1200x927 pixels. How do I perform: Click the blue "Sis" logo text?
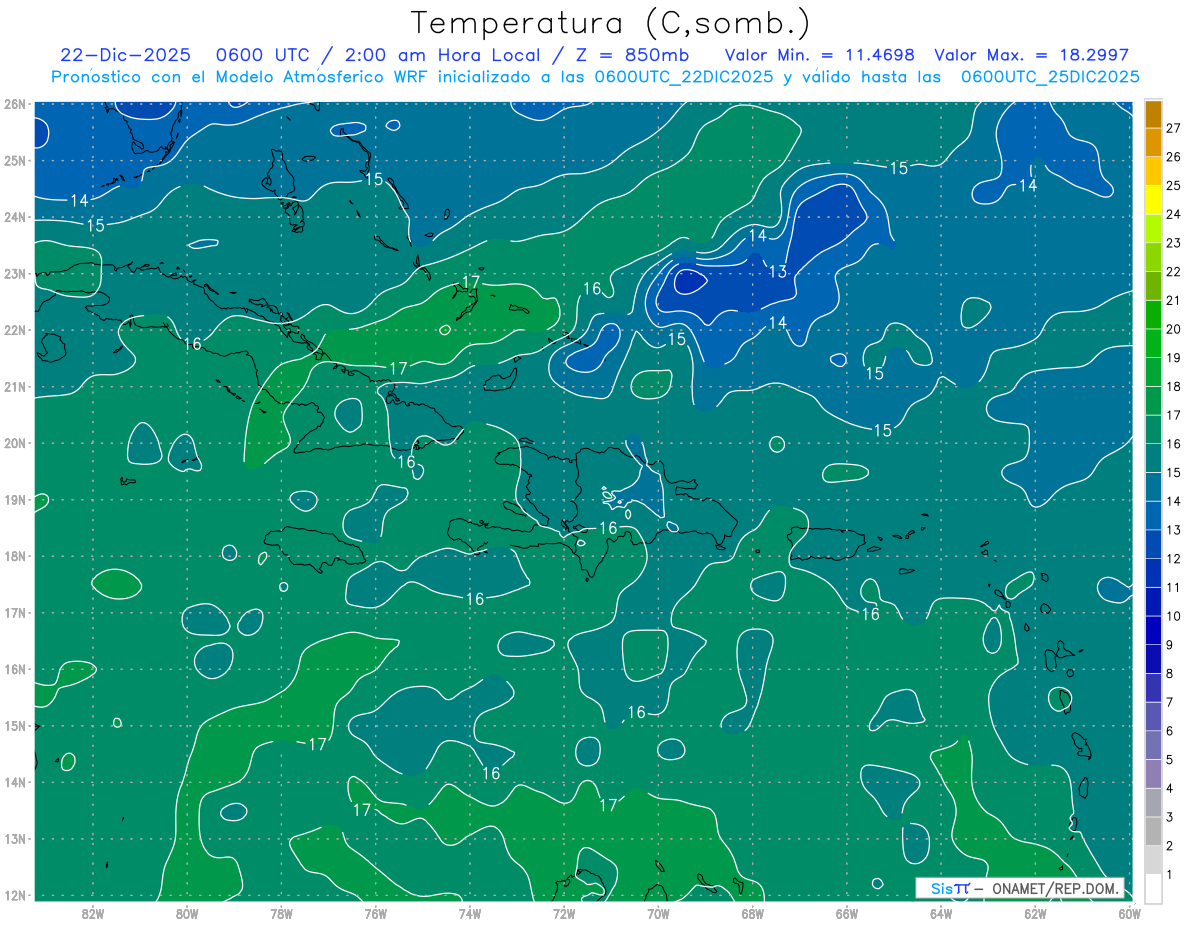point(940,888)
